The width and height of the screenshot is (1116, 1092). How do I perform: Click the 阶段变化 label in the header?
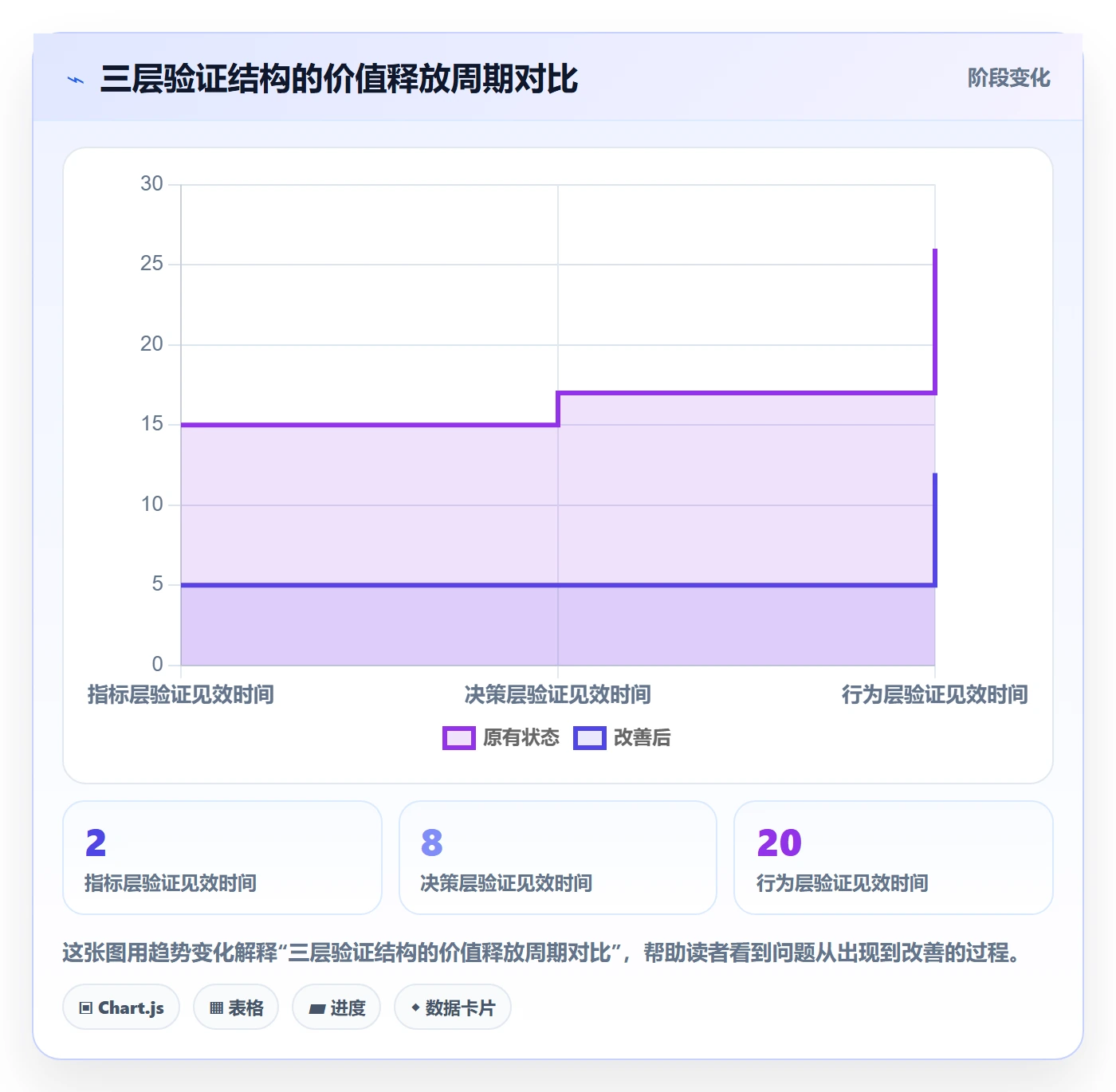[x=1008, y=78]
